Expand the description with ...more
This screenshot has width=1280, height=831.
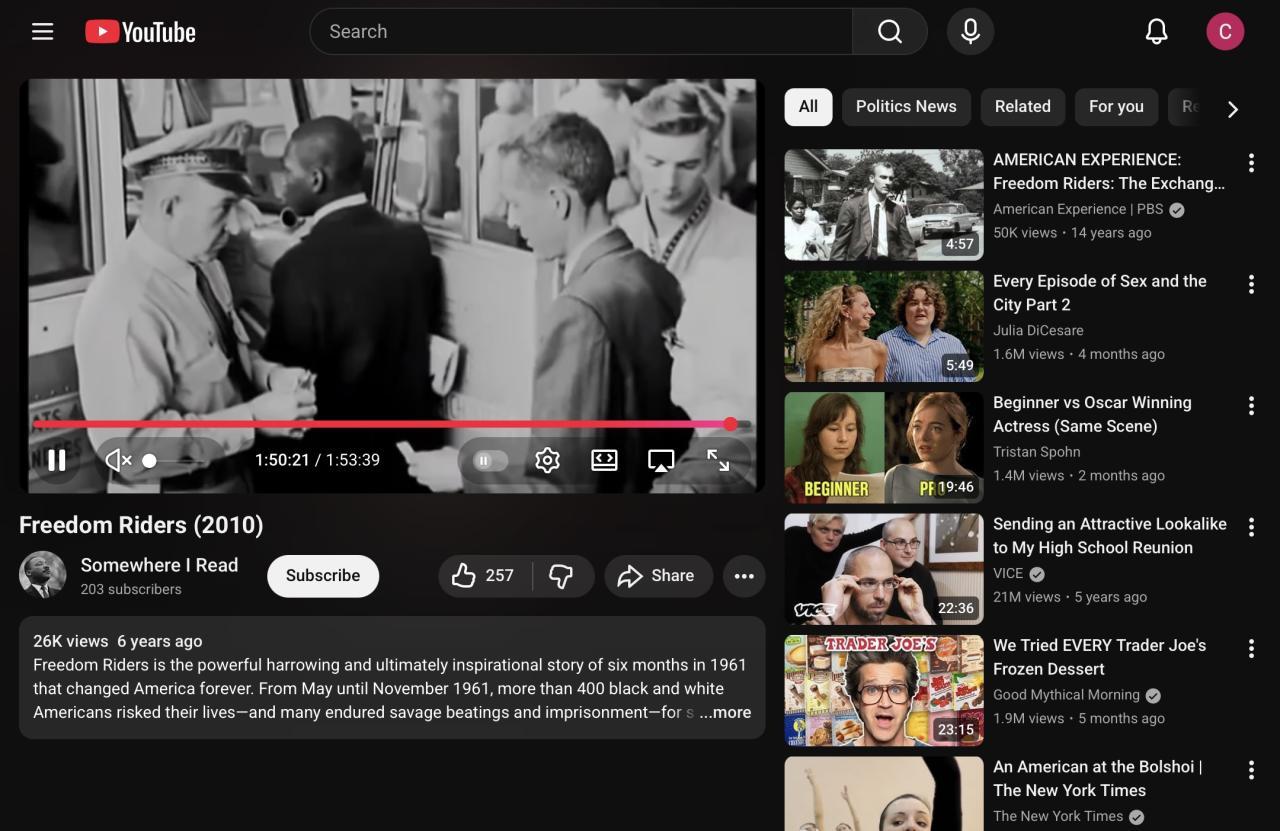725,713
